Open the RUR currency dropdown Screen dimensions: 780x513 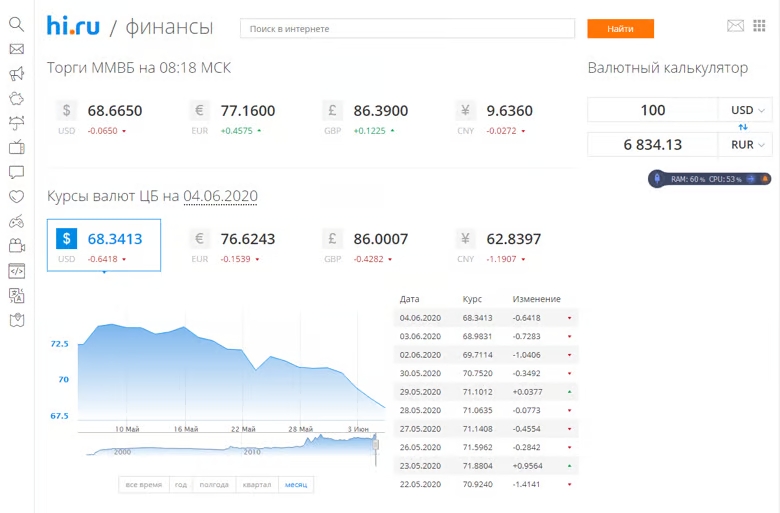[x=745, y=145]
